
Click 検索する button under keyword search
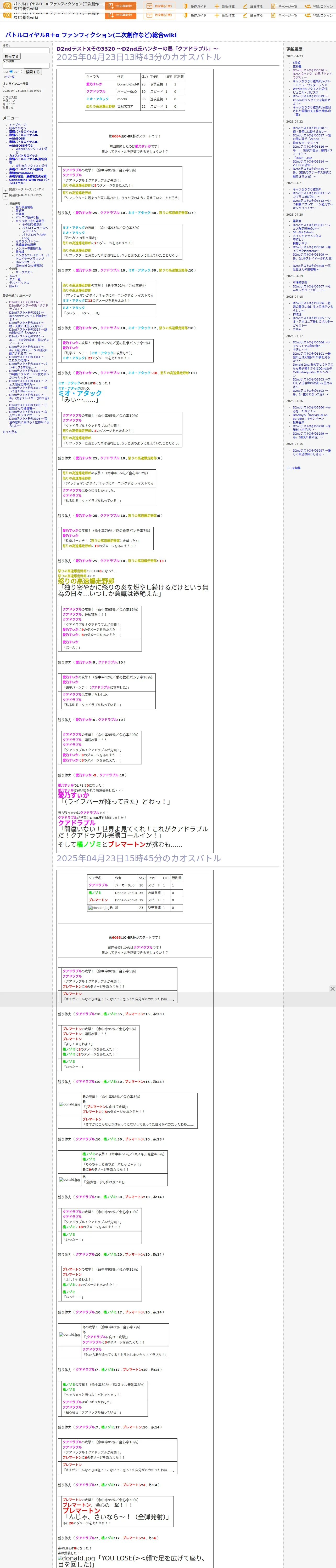[x=11, y=57]
